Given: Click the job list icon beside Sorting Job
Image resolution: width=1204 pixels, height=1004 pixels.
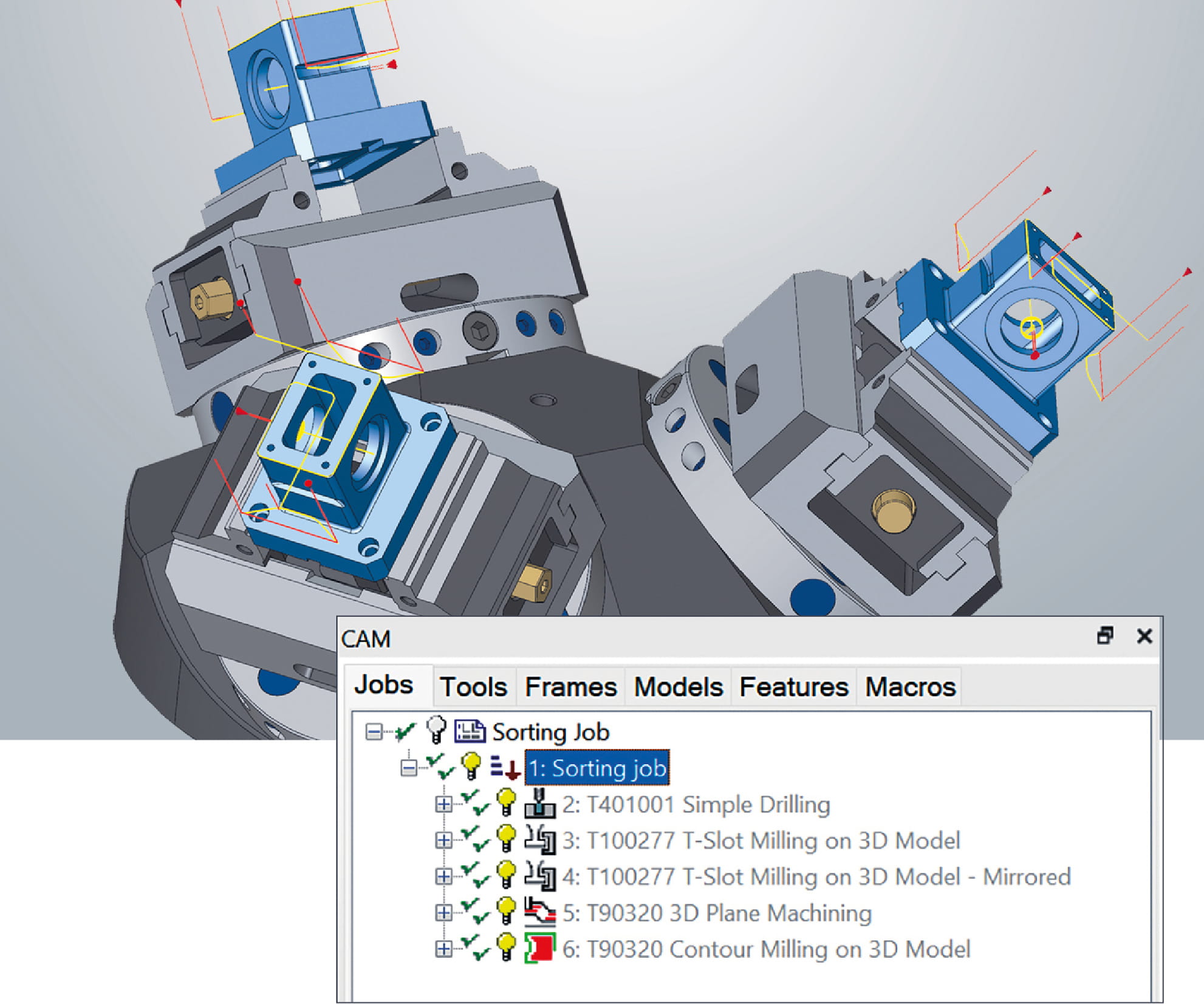Looking at the screenshot, I should [x=470, y=731].
